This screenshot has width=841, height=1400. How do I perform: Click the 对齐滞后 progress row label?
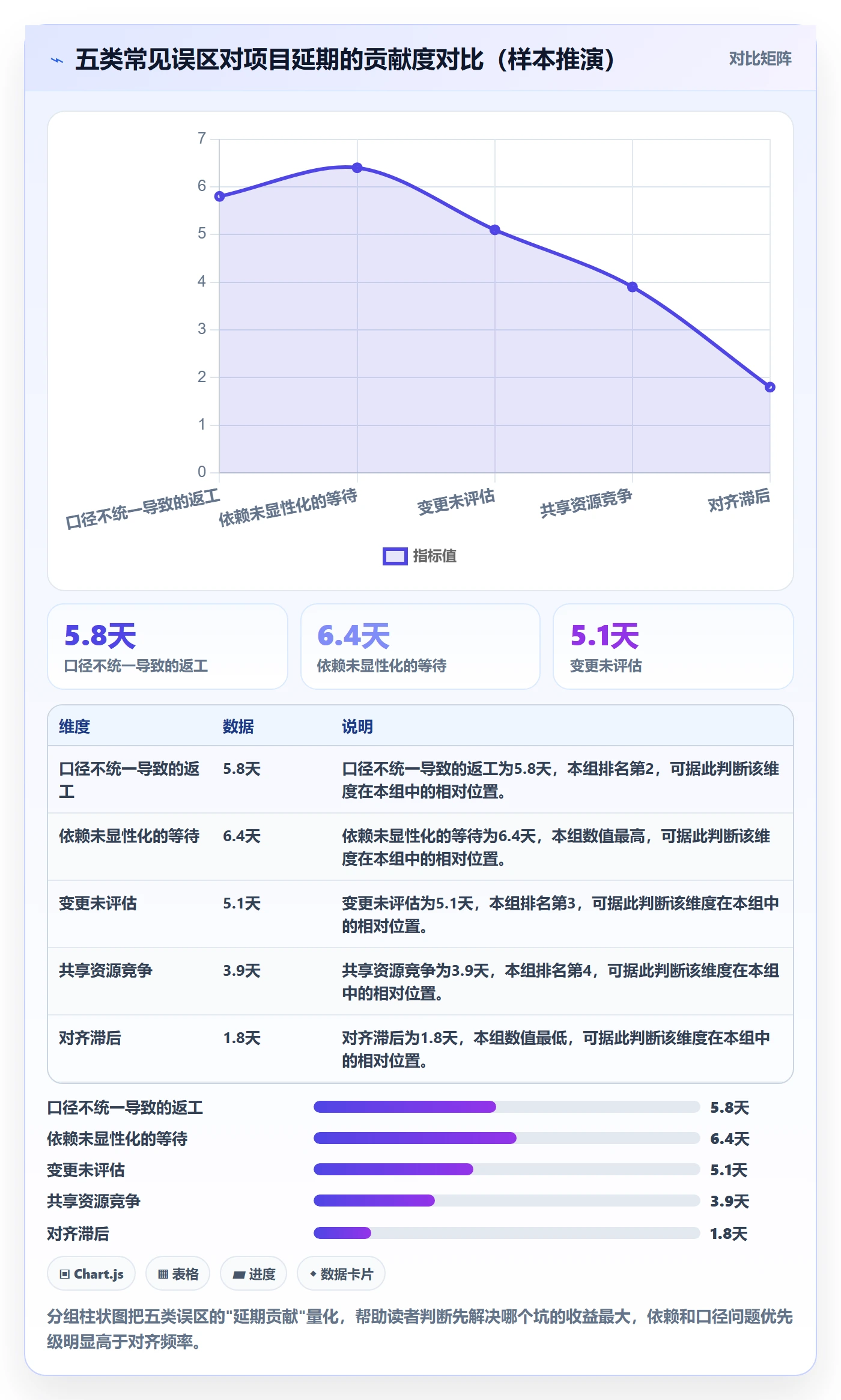coord(78,1234)
